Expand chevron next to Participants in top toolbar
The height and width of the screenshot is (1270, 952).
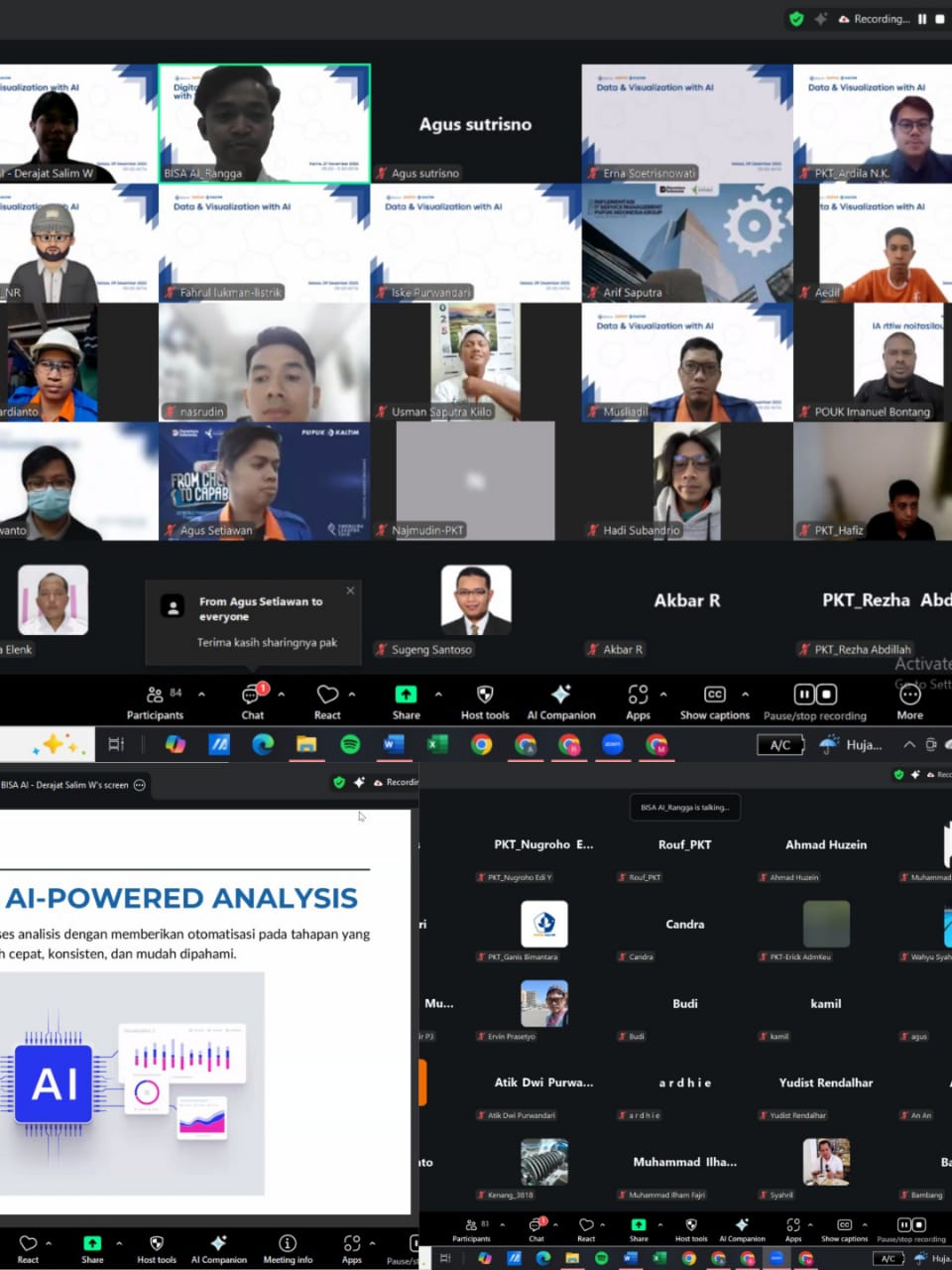tap(202, 694)
